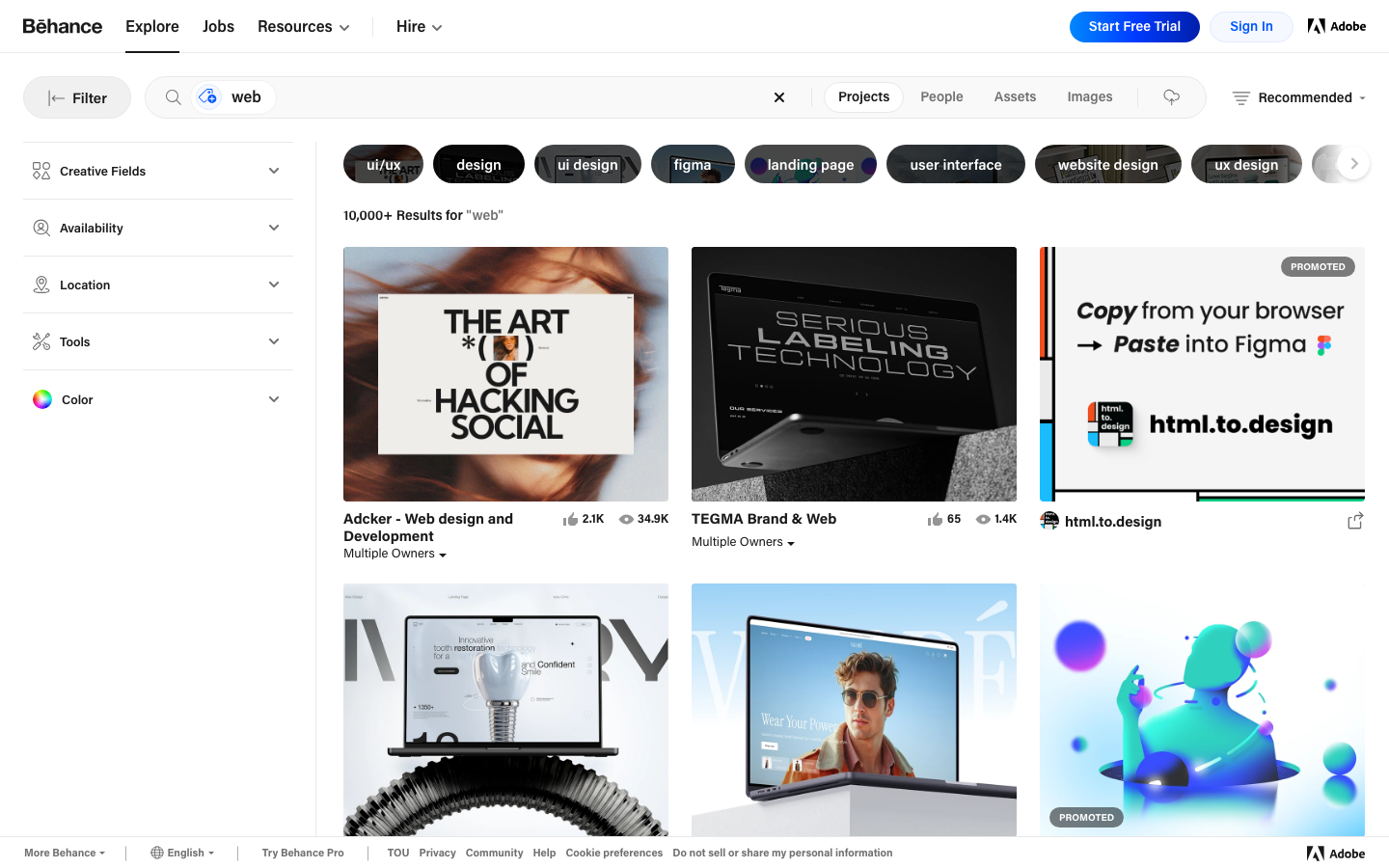Open the More Behance footer dropdown
This screenshot has width=1389, height=868.
(x=65, y=853)
